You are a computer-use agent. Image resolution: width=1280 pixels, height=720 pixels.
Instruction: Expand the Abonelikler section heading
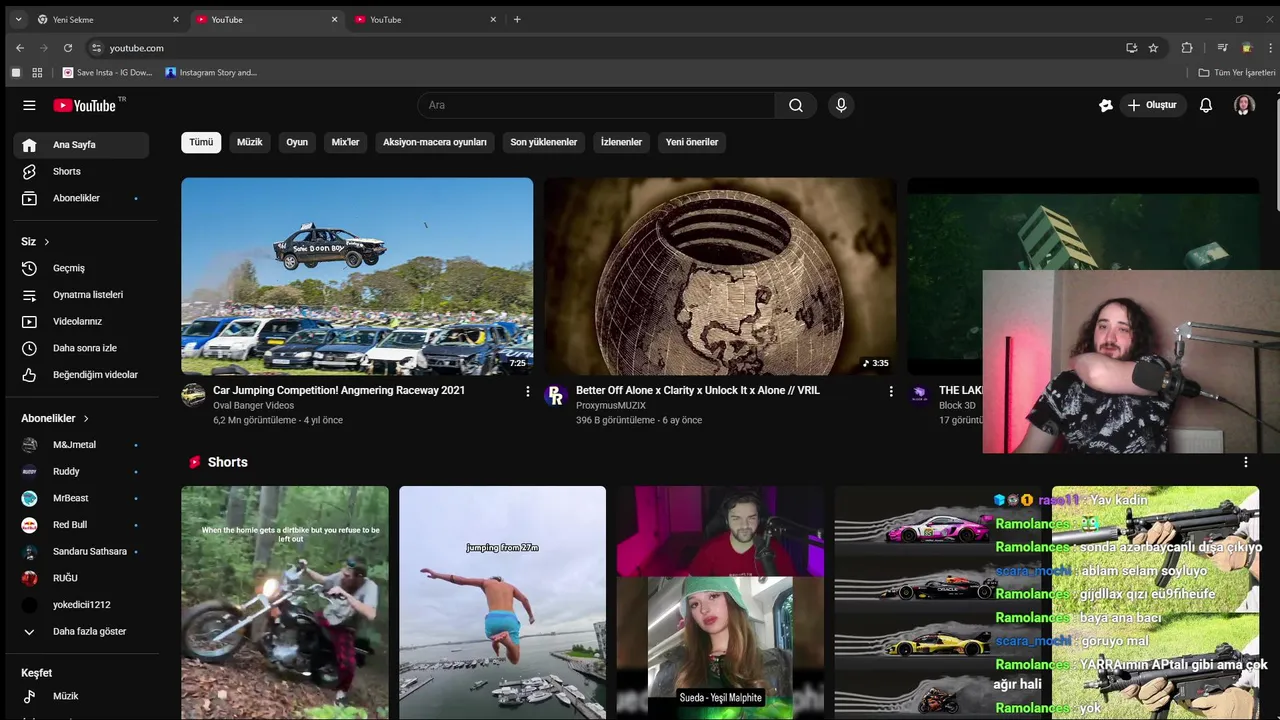click(x=56, y=418)
